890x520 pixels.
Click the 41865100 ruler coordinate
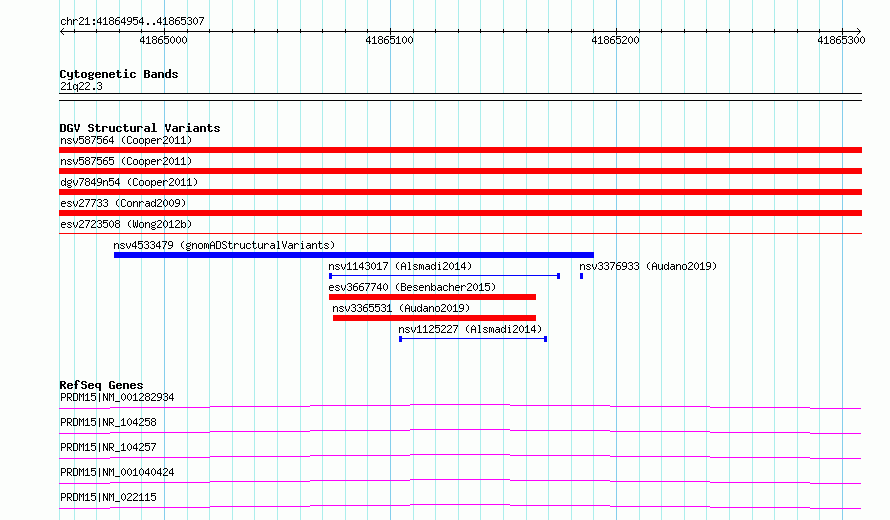389,40
